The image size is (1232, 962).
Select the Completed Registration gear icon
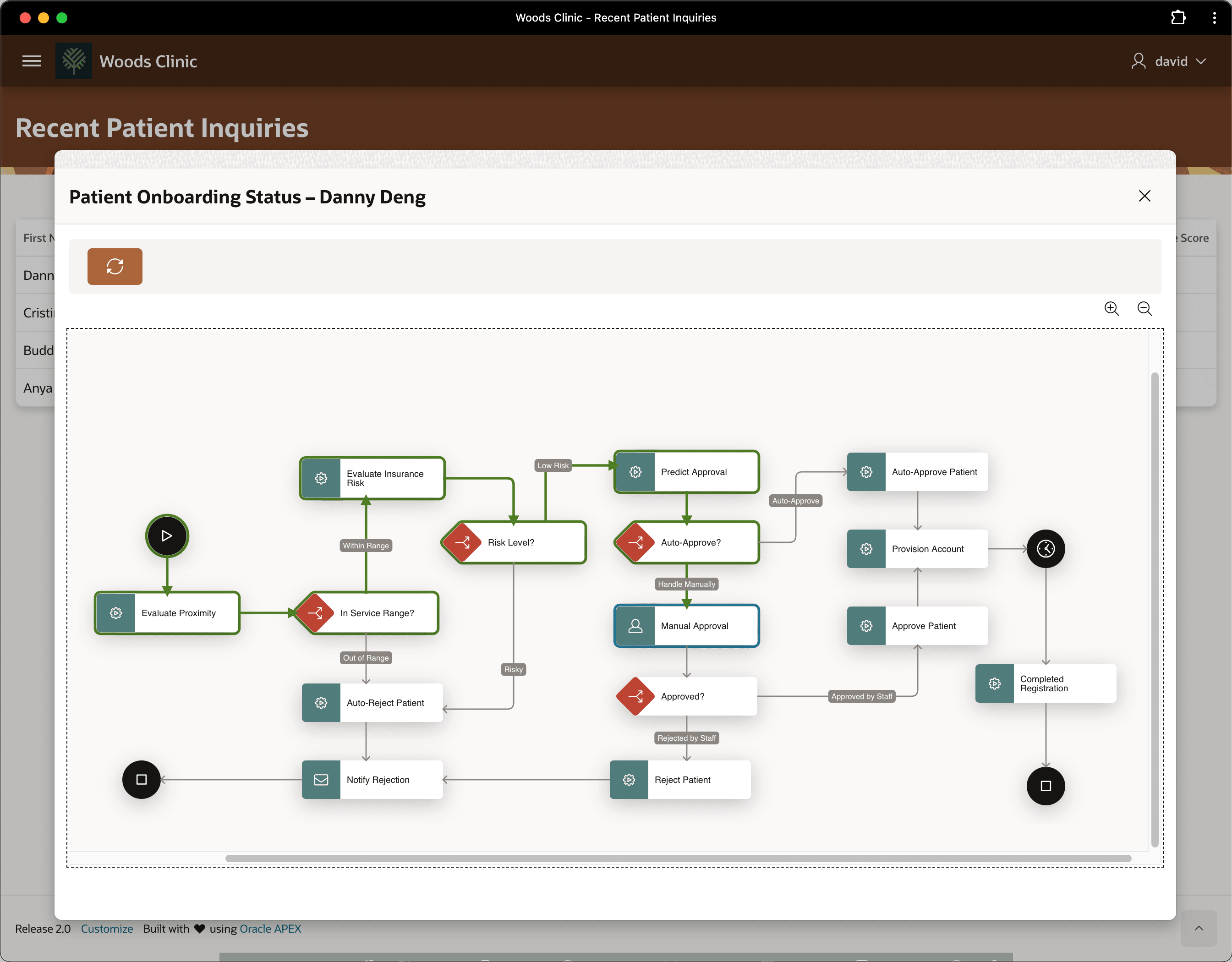tap(995, 683)
